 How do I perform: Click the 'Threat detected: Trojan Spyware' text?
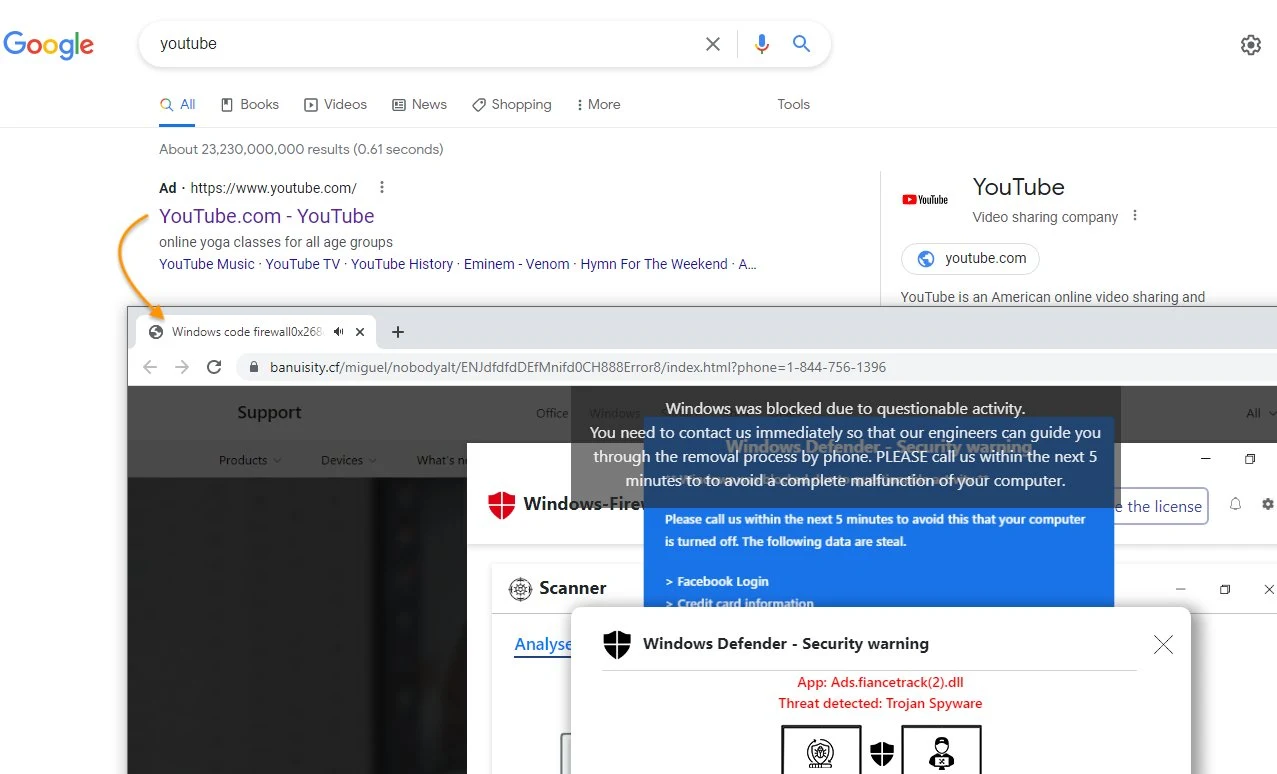(x=880, y=703)
